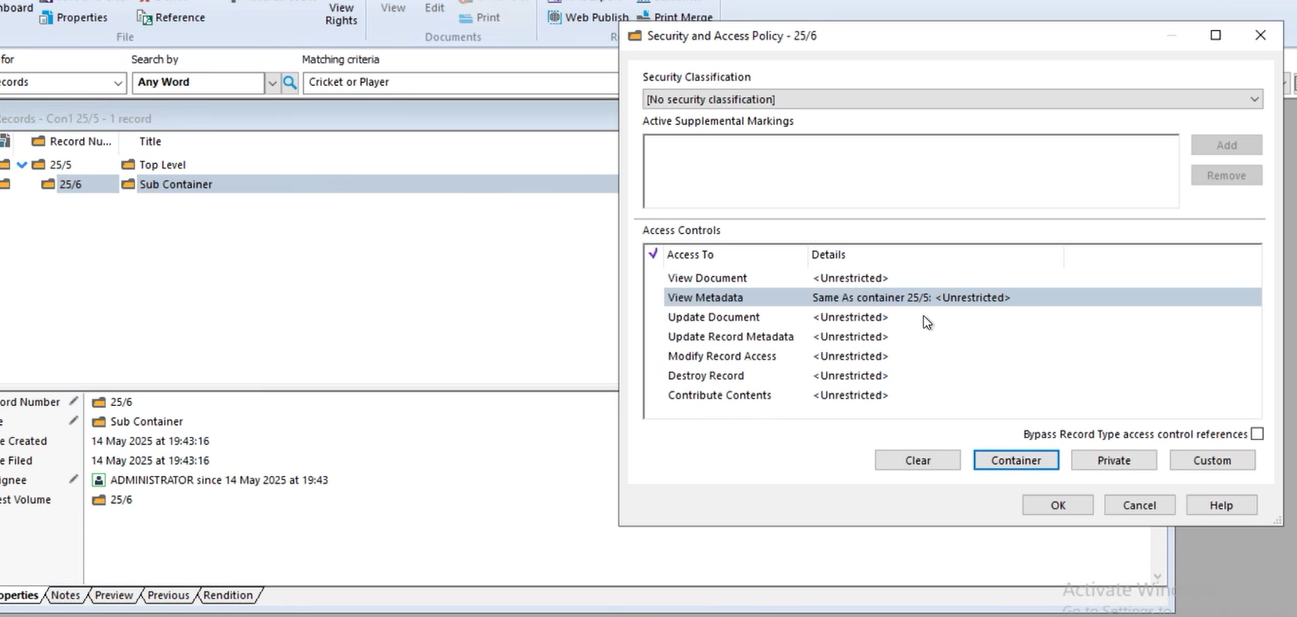Collapse the 25/5 Top Level tree node
The width and height of the screenshot is (1297, 617).
point(22,165)
